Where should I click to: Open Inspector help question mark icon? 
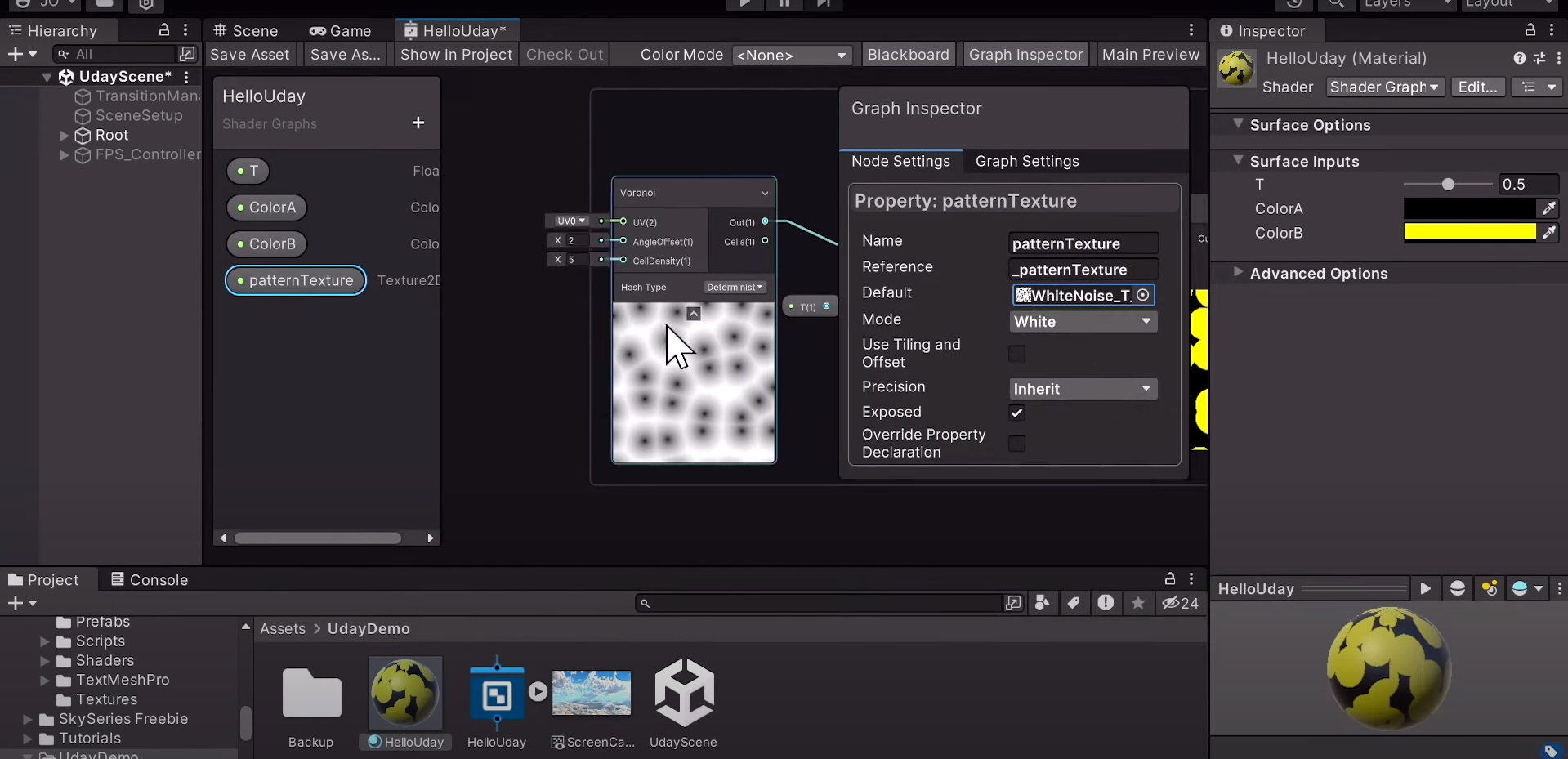point(1519,58)
